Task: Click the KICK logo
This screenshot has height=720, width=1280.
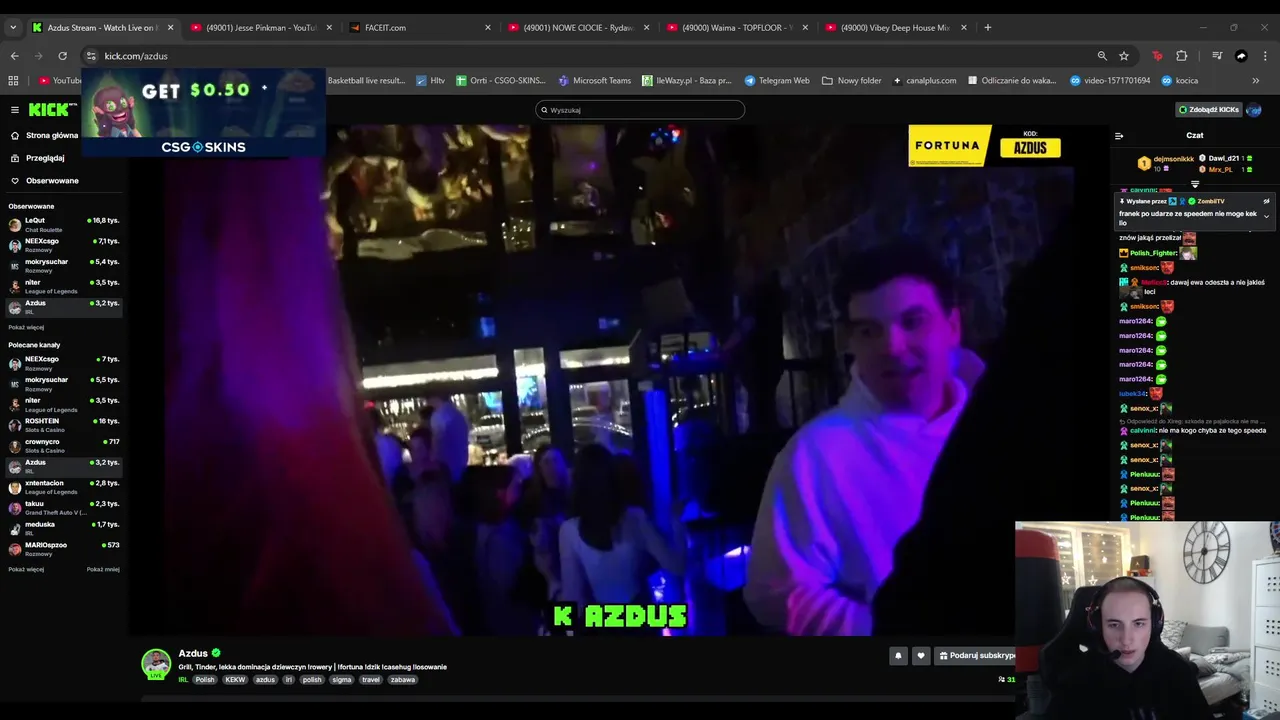Action: pos(50,110)
